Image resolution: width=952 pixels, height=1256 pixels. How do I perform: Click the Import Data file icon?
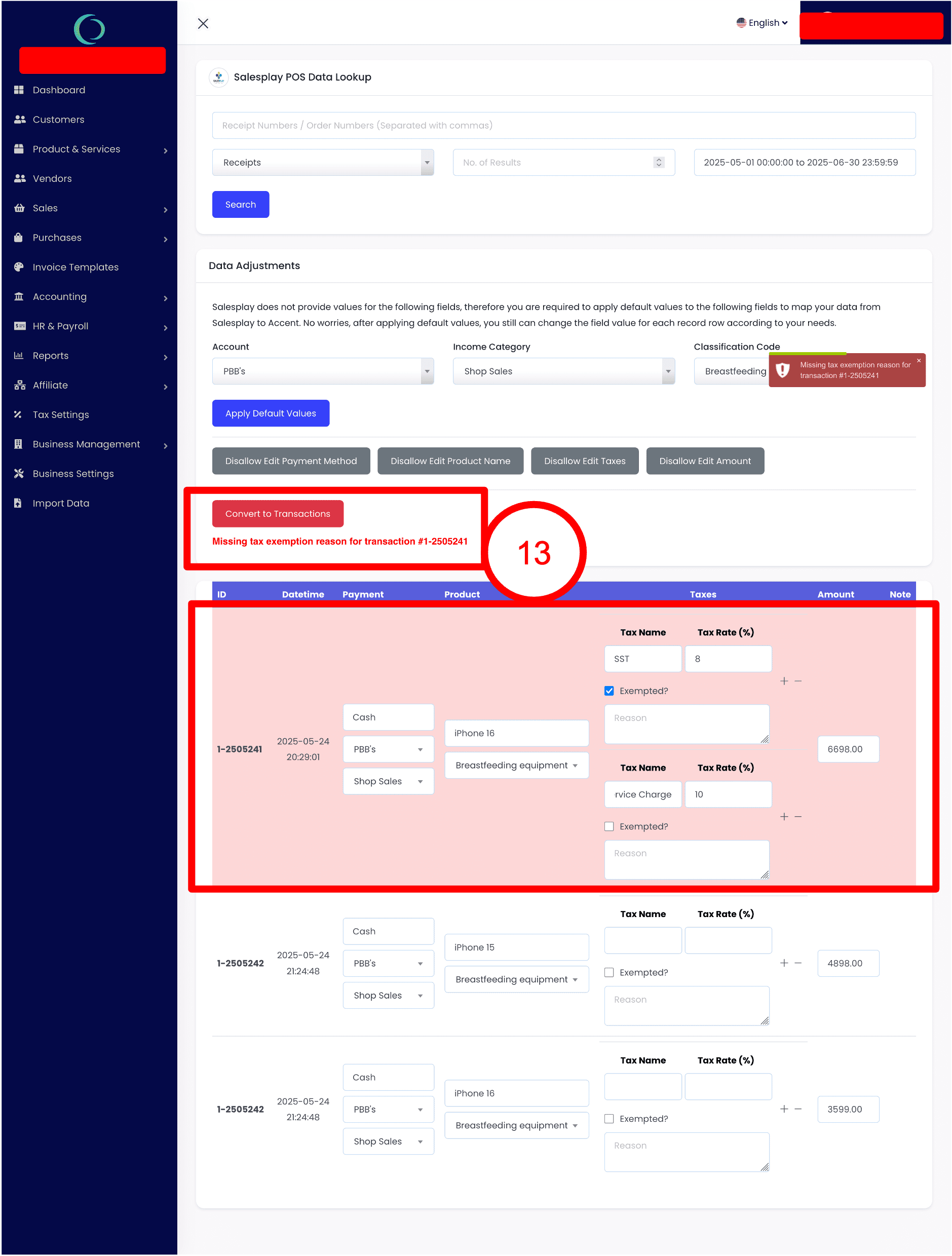(x=19, y=503)
